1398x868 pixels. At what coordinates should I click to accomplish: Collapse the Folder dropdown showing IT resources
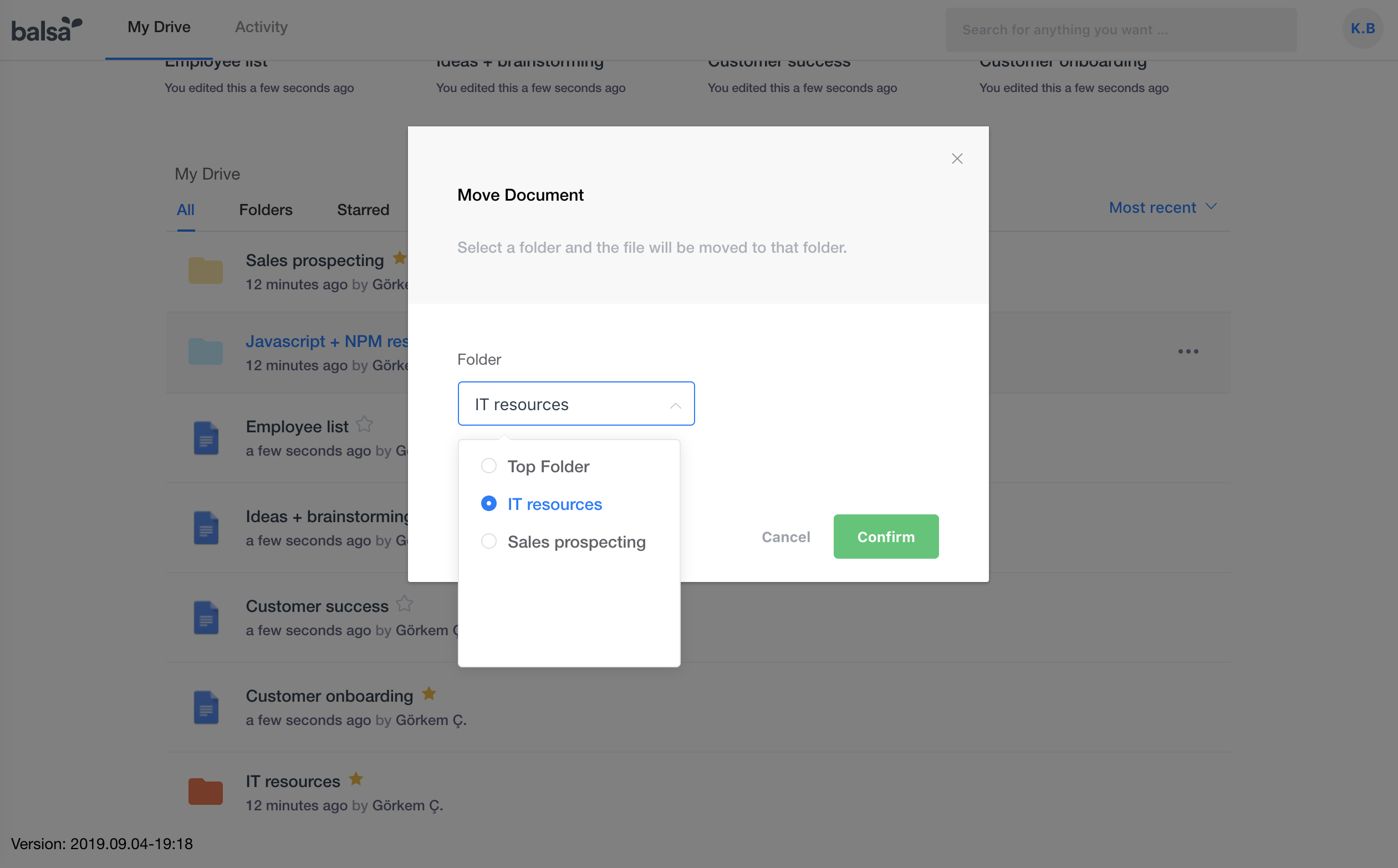pos(576,404)
